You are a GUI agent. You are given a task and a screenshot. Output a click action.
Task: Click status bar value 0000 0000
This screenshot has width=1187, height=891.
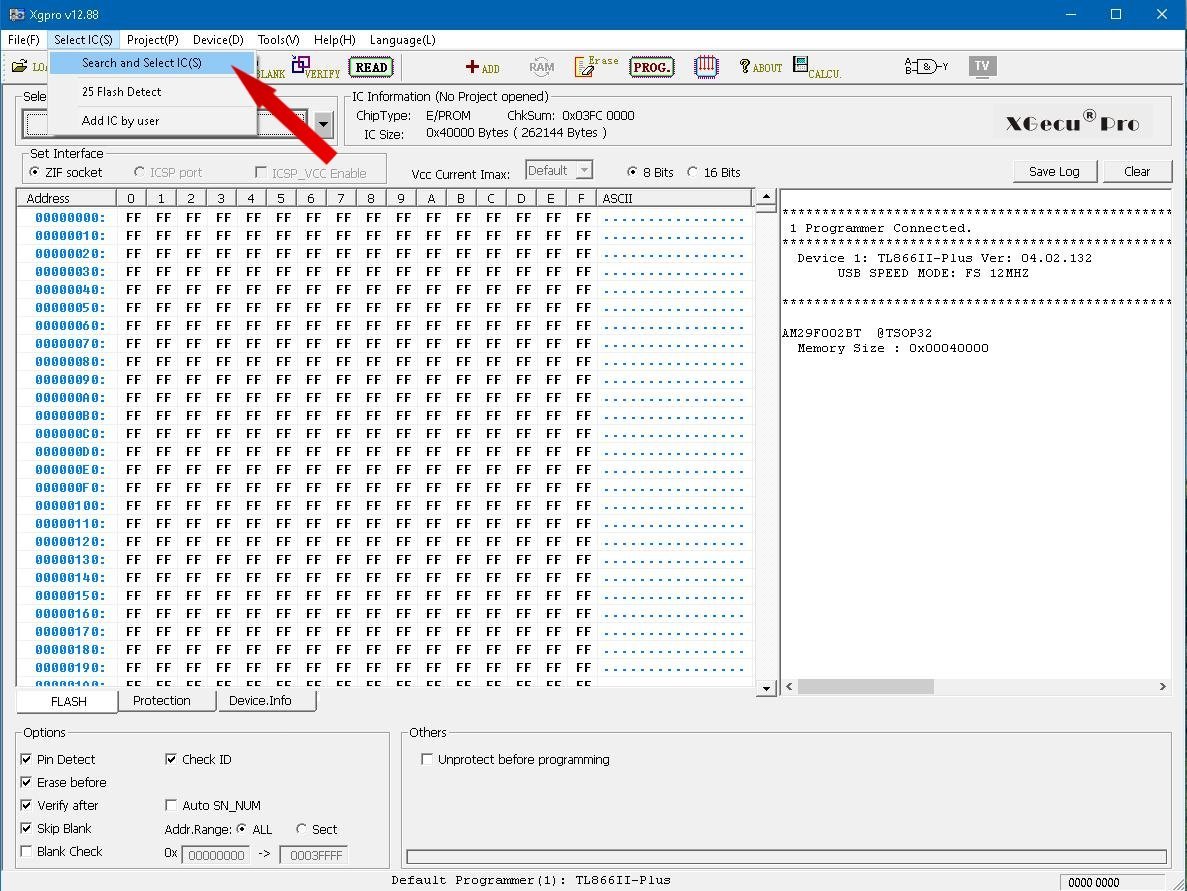coord(1093,883)
